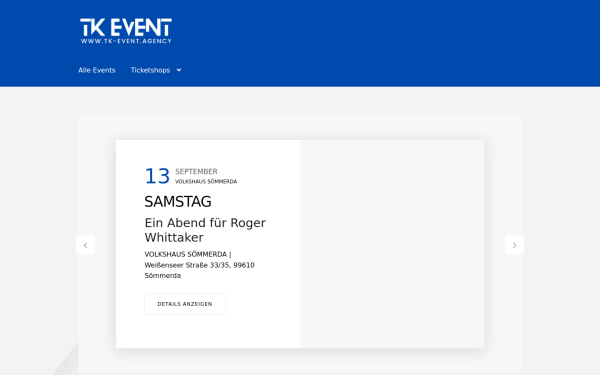Click the empty event image area
The width and height of the screenshot is (600, 375).
click(392, 244)
